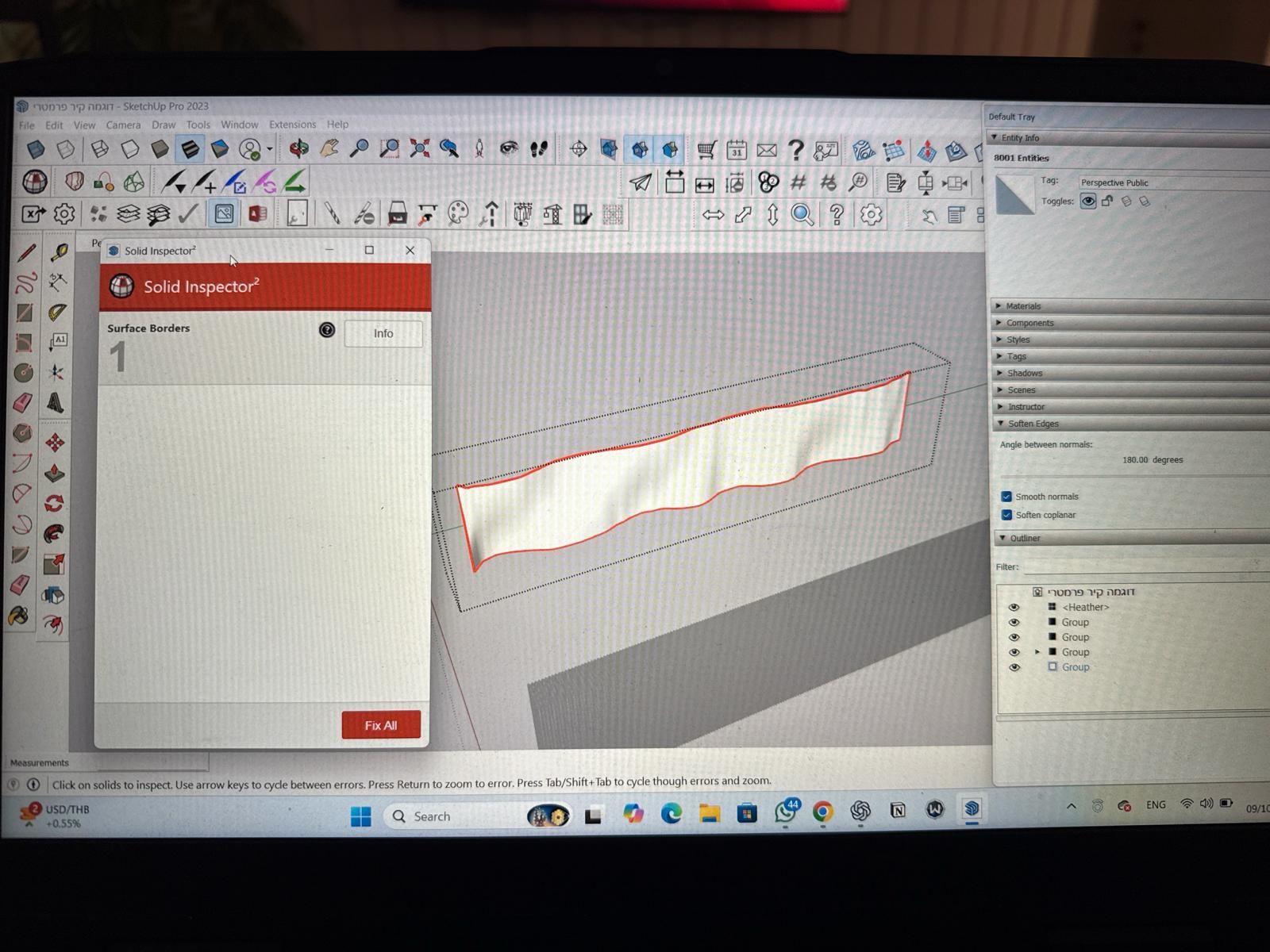Expand the Shadows panel
1270x952 pixels.
1024,373
